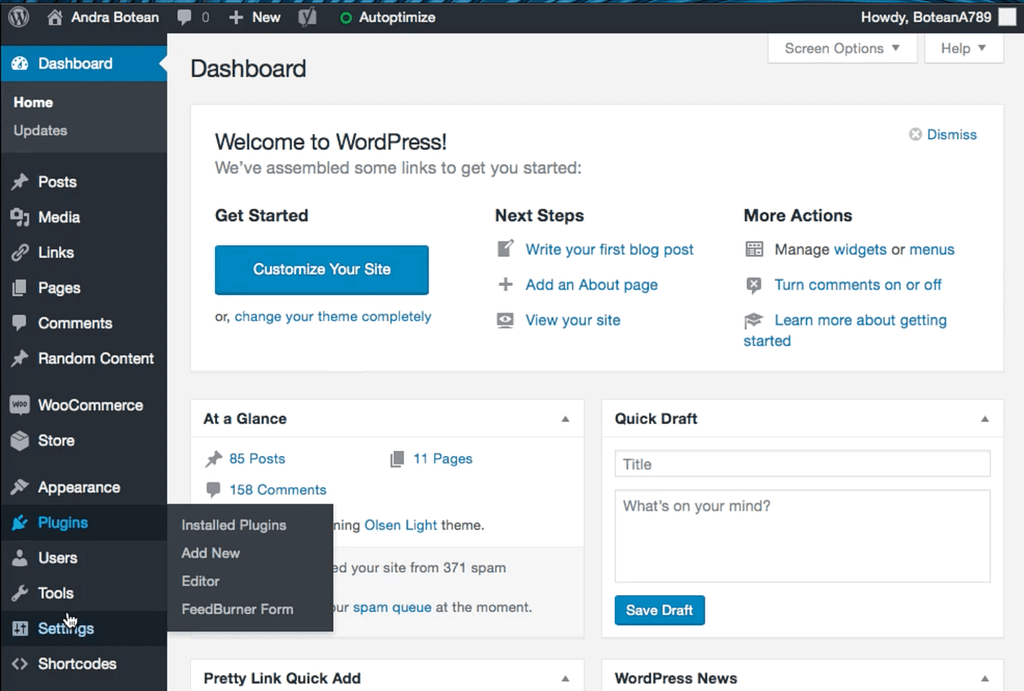Open the comments bubble icon in admin bar
Image resolution: width=1024 pixels, height=691 pixels.
pyautogui.click(x=184, y=18)
